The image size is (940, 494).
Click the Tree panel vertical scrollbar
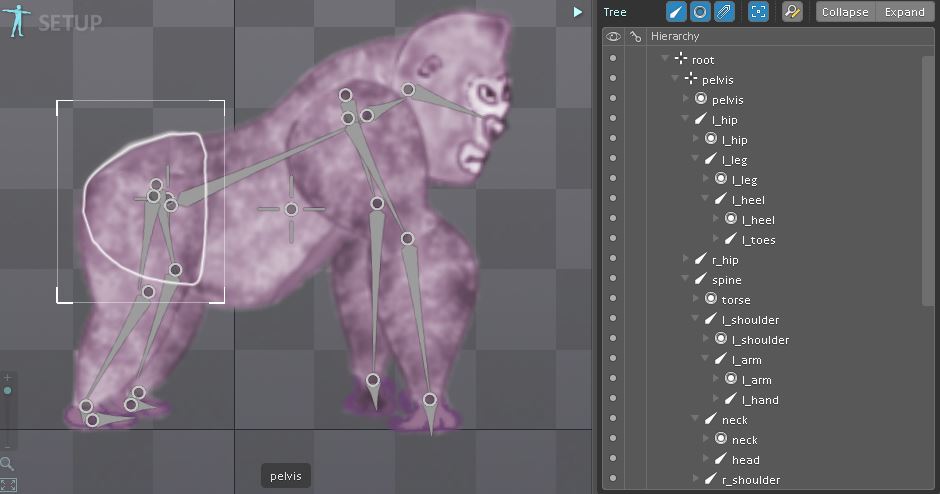[x=929, y=182]
